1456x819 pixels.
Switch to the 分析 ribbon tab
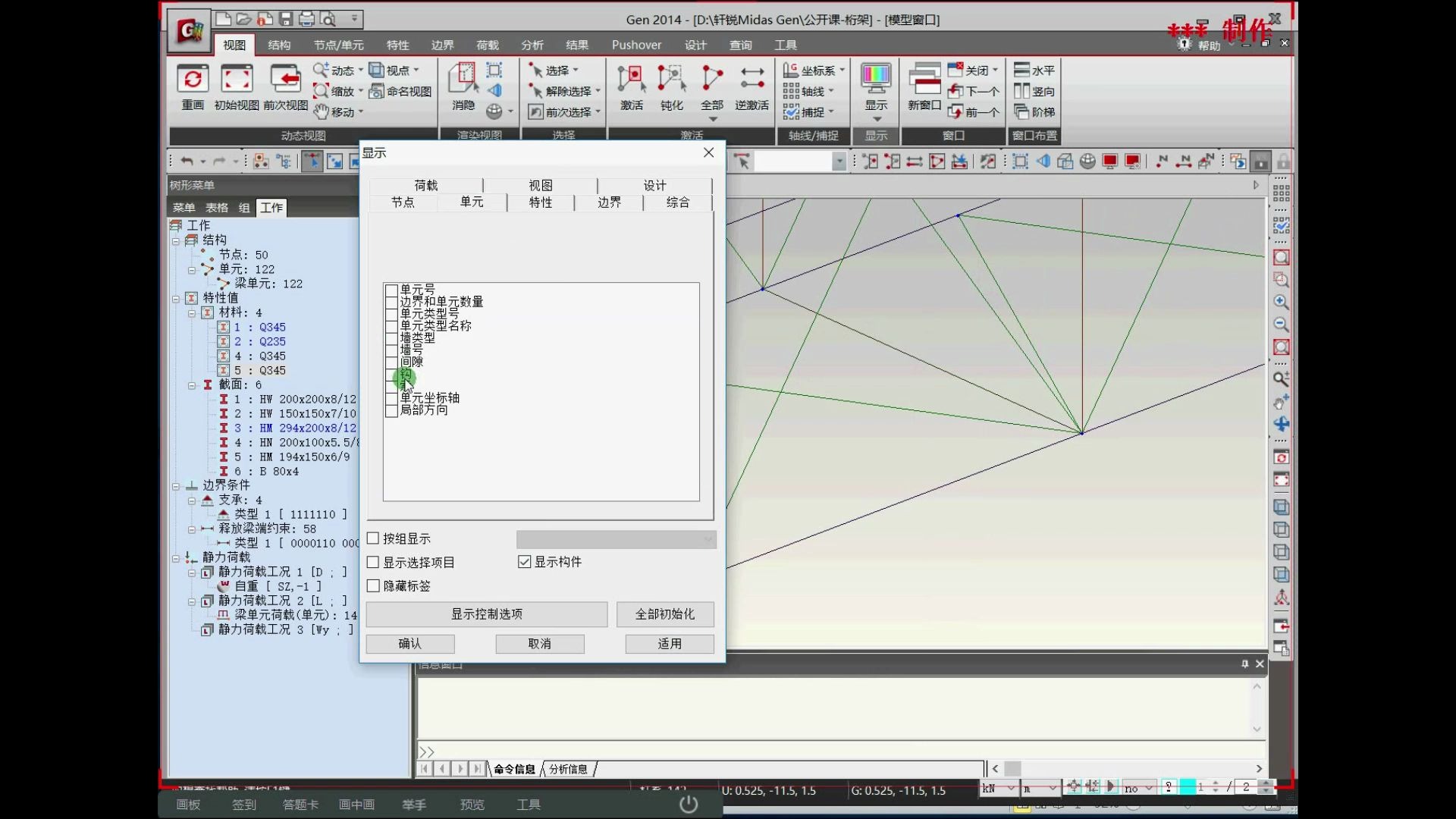(x=531, y=45)
